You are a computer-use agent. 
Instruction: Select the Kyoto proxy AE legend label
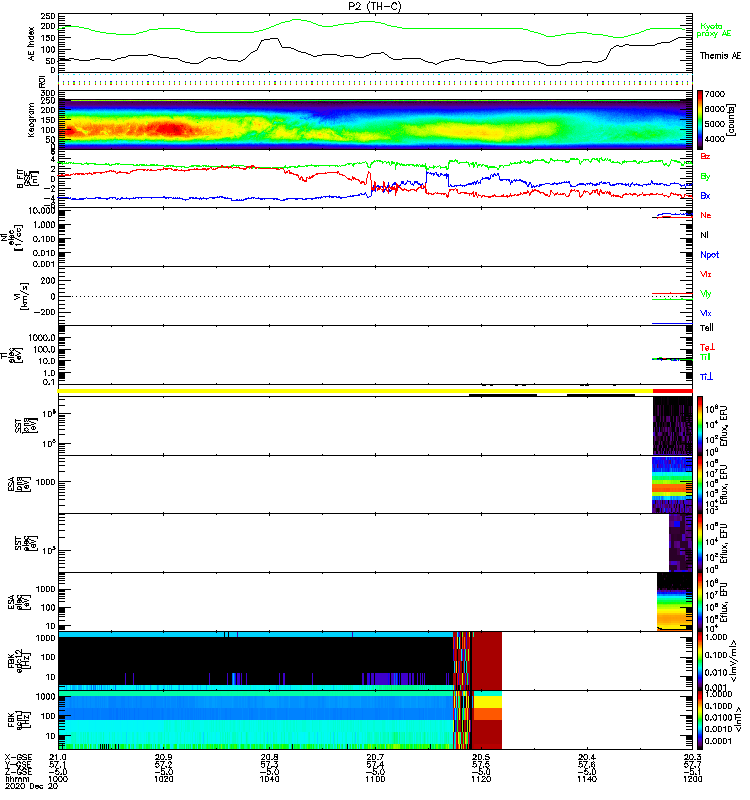click(x=714, y=30)
